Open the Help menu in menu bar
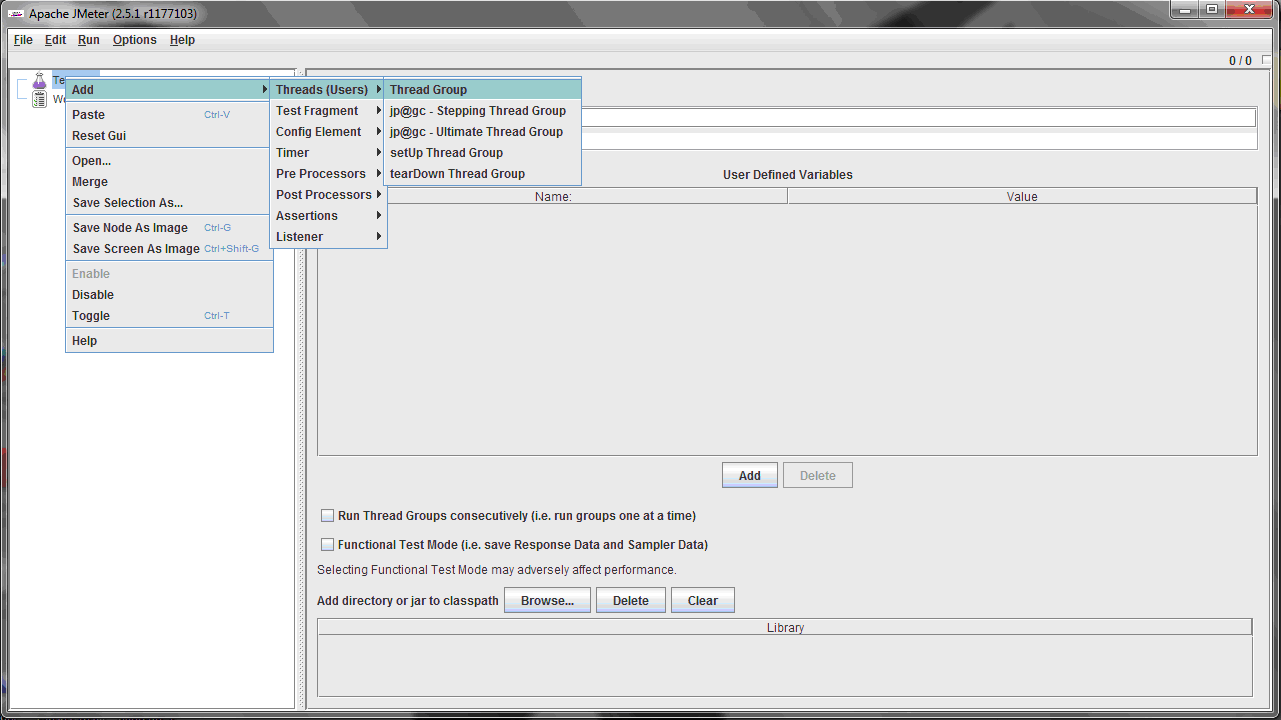The width and height of the screenshot is (1281, 720). tap(182, 40)
